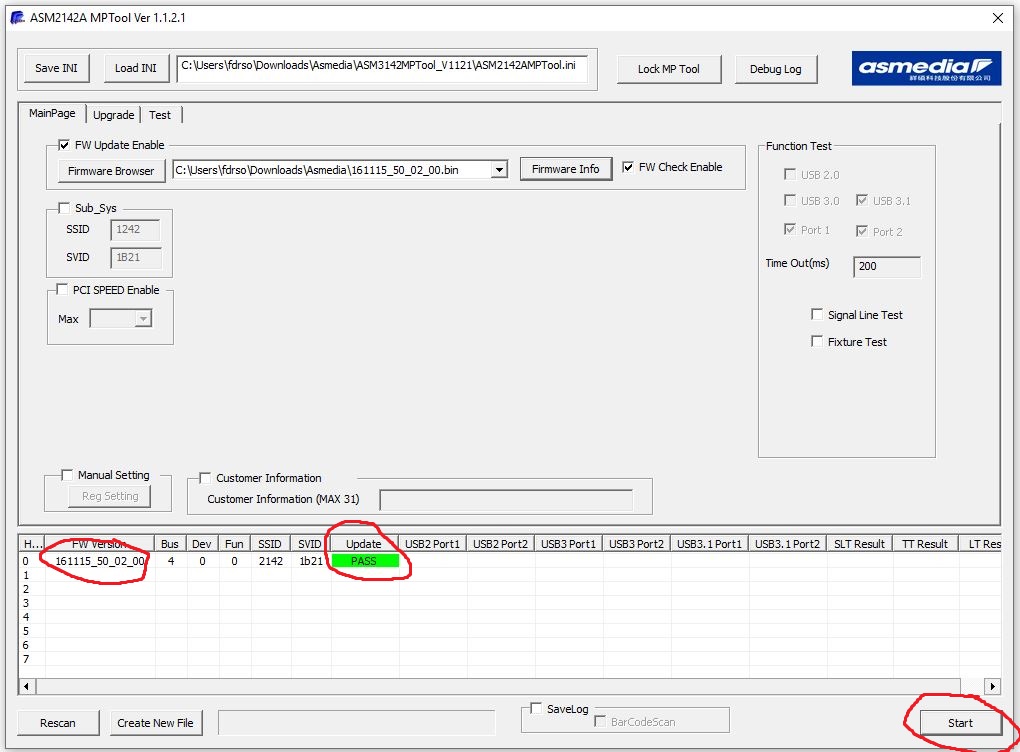Viewport: 1020px width, 752px height.
Task: Toggle the Port 1 checkbox
Action: (x=790, y=230)
